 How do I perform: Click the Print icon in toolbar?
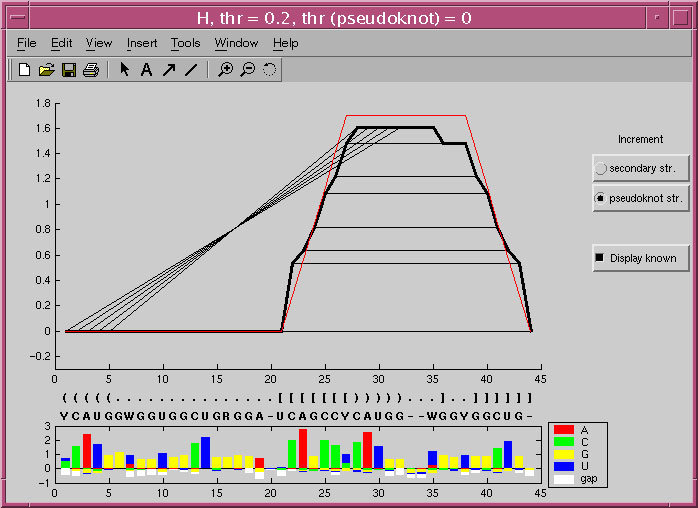coord(91,70)
